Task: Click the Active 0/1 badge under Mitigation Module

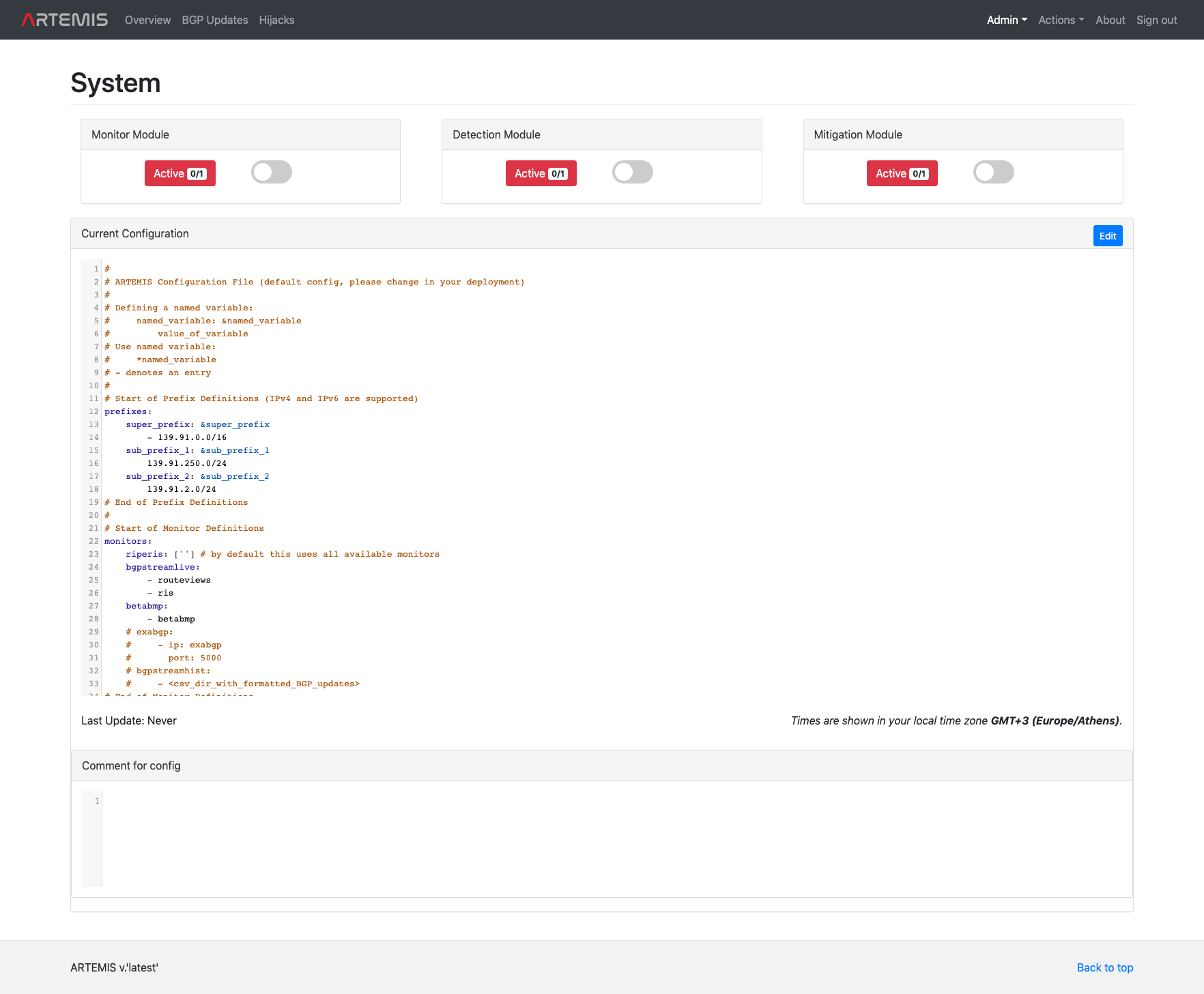Action: 902,173
